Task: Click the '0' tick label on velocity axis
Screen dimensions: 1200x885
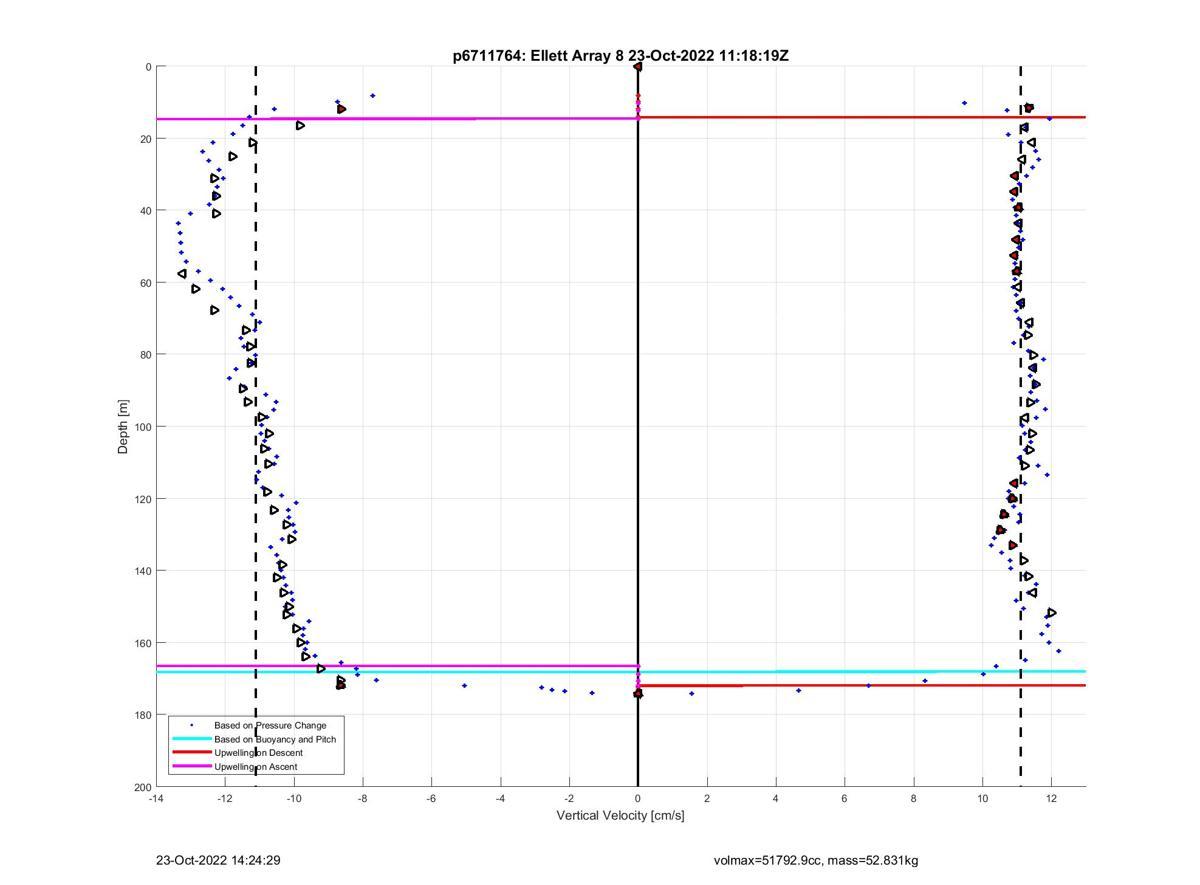Action: [x=638, y=798]
